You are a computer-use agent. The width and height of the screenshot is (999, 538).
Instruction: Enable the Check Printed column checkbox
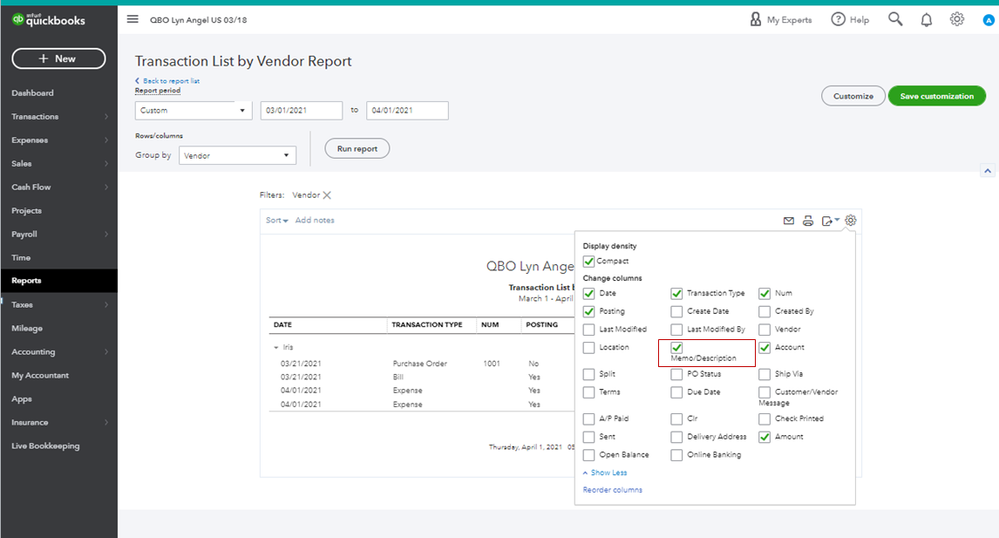pyautogui.click(x=765, y=419)
